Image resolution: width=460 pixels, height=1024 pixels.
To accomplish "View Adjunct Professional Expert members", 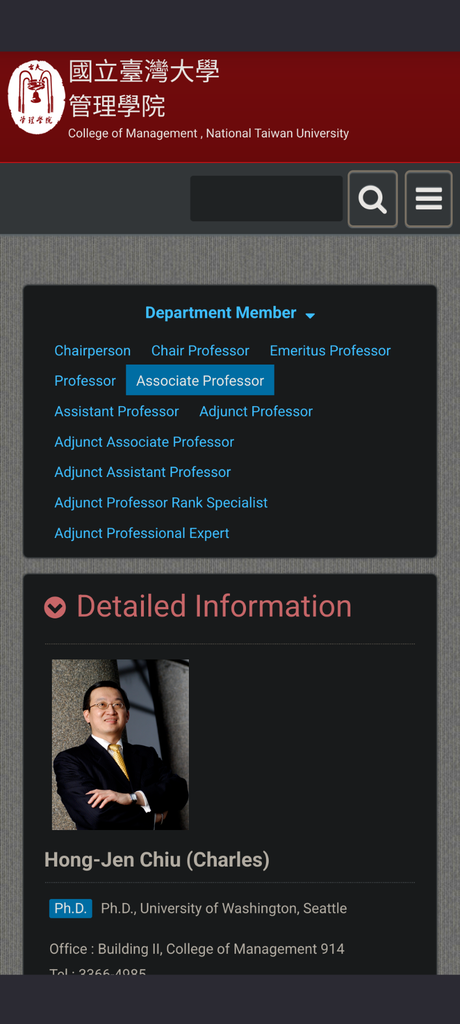I will click(x=142, y=534).
